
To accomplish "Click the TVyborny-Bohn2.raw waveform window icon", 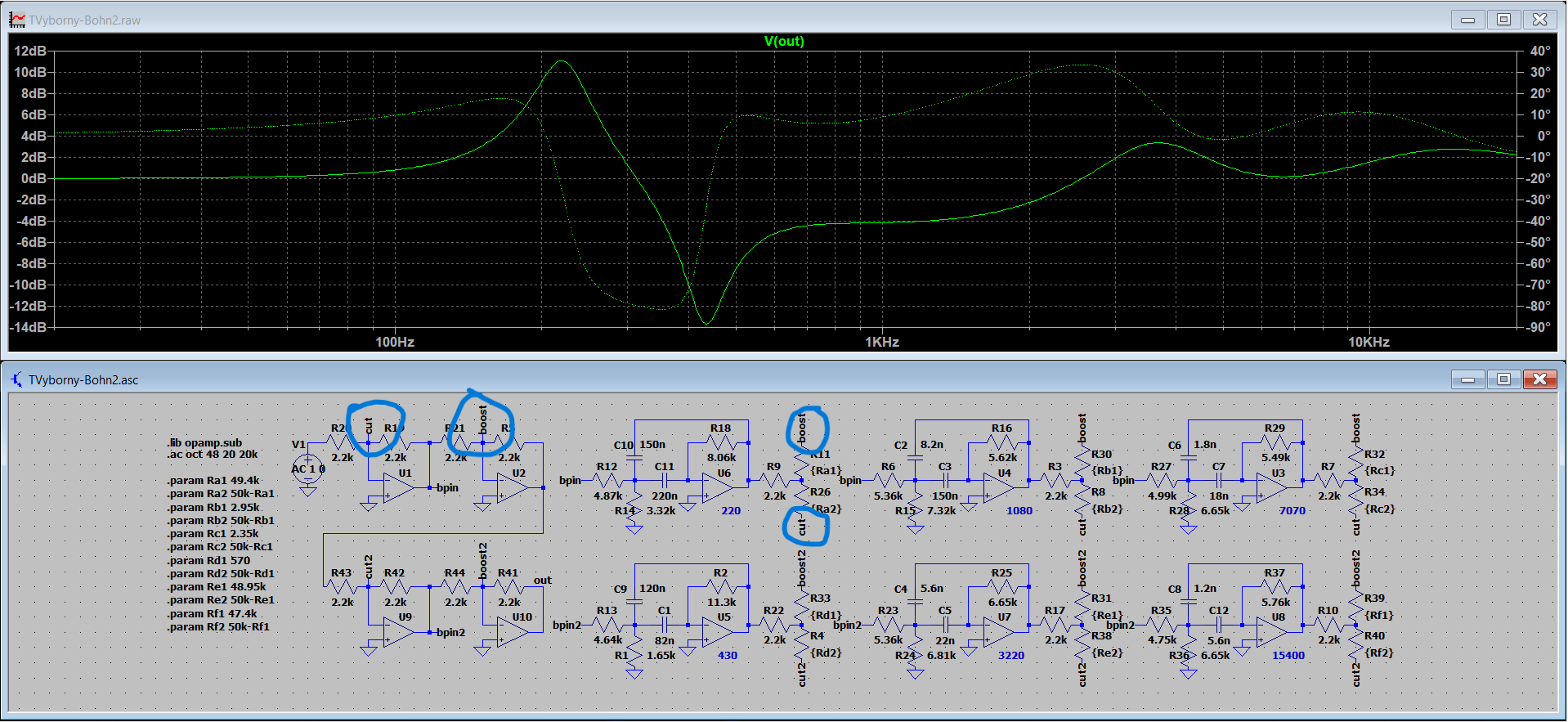I will tap(17, 20).
